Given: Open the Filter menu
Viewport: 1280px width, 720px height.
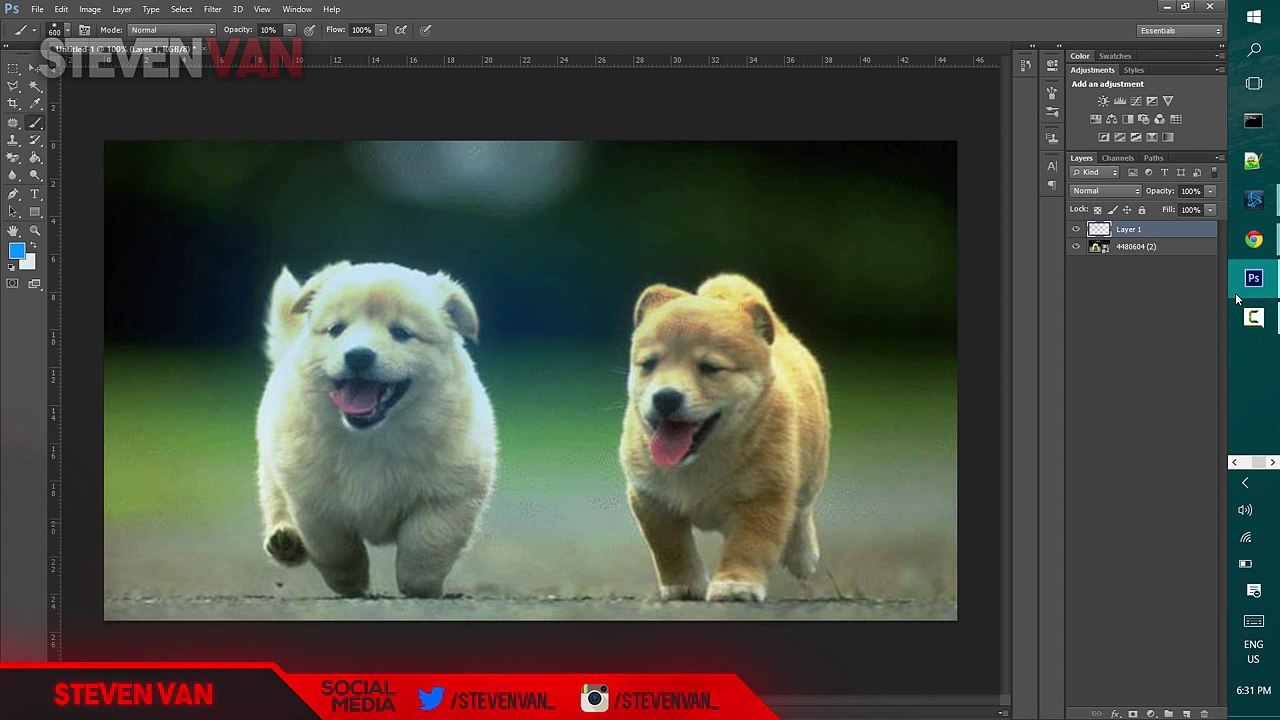Looking at the screenshot, I should (x=212, y=9).
